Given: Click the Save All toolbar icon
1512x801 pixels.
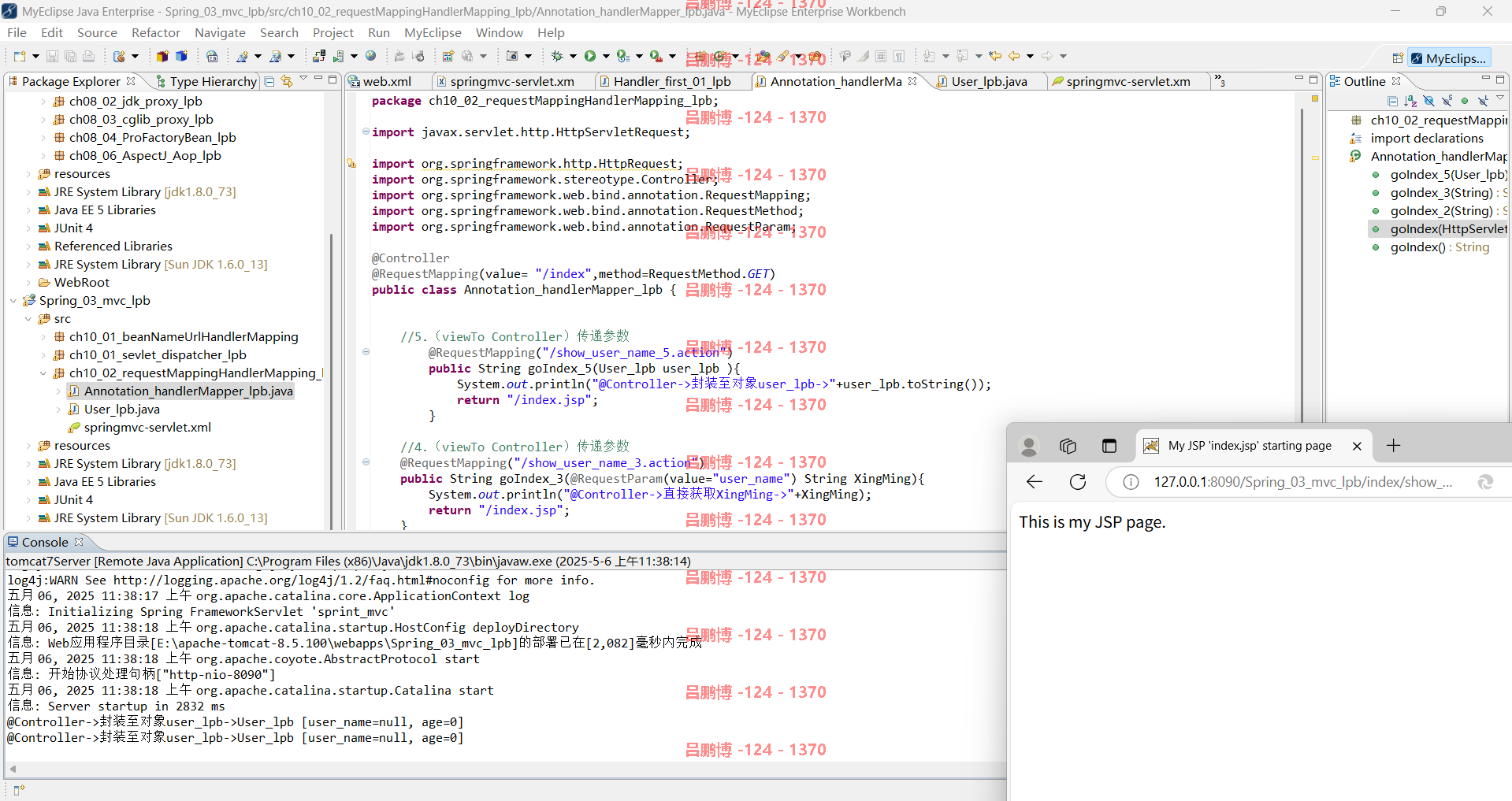Looking at the screenshot, I should click(x=70, y=56).
